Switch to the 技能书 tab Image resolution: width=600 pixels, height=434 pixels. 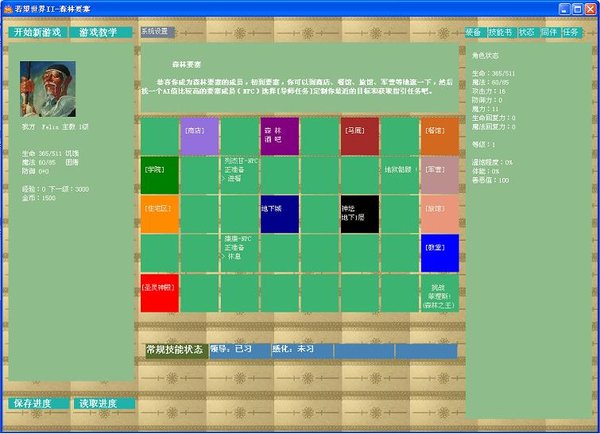coord(501,33)
